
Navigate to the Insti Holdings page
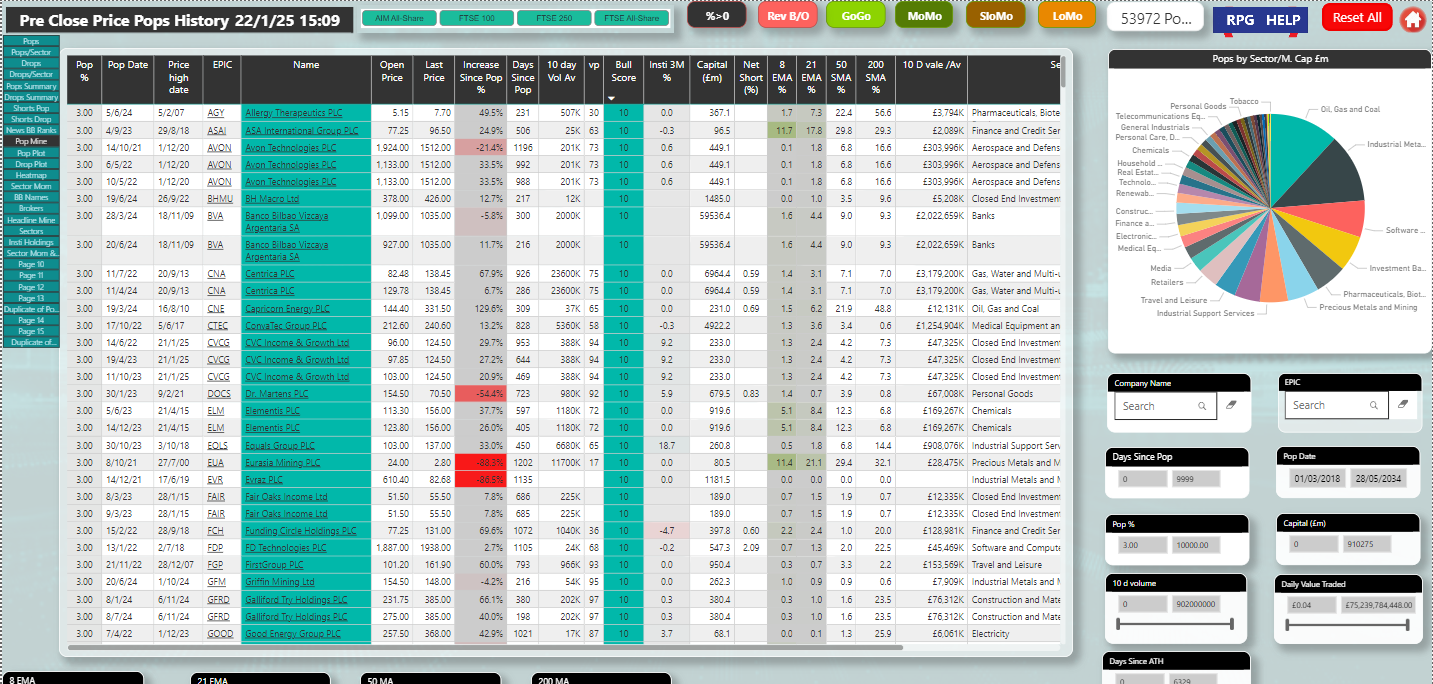[31, 242]
